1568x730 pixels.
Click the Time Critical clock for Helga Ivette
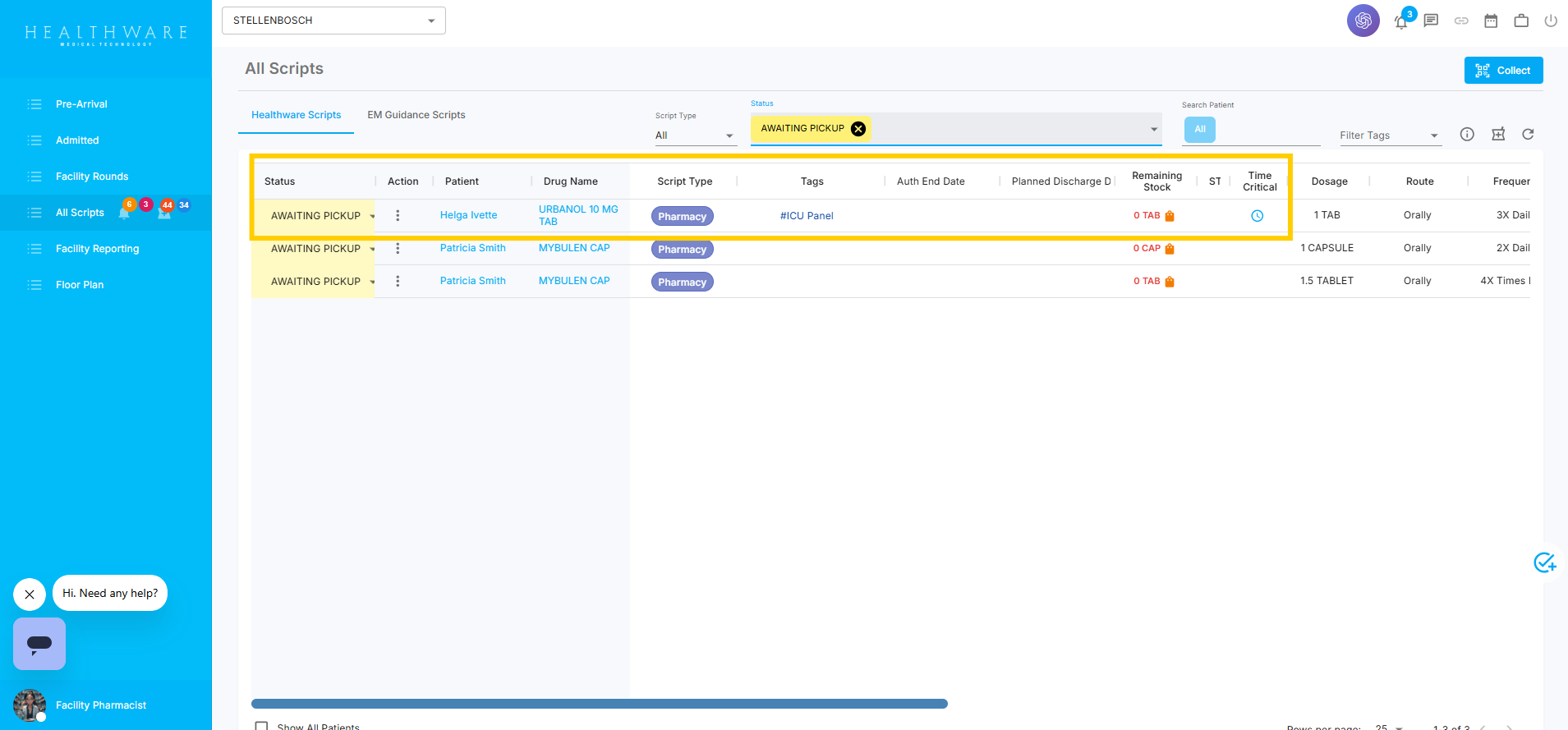(1257, 216)
